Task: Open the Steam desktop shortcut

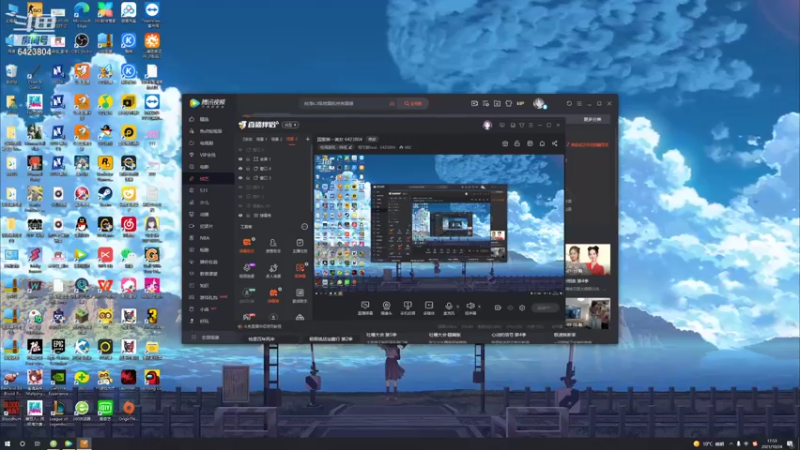Action: [105, 196]
